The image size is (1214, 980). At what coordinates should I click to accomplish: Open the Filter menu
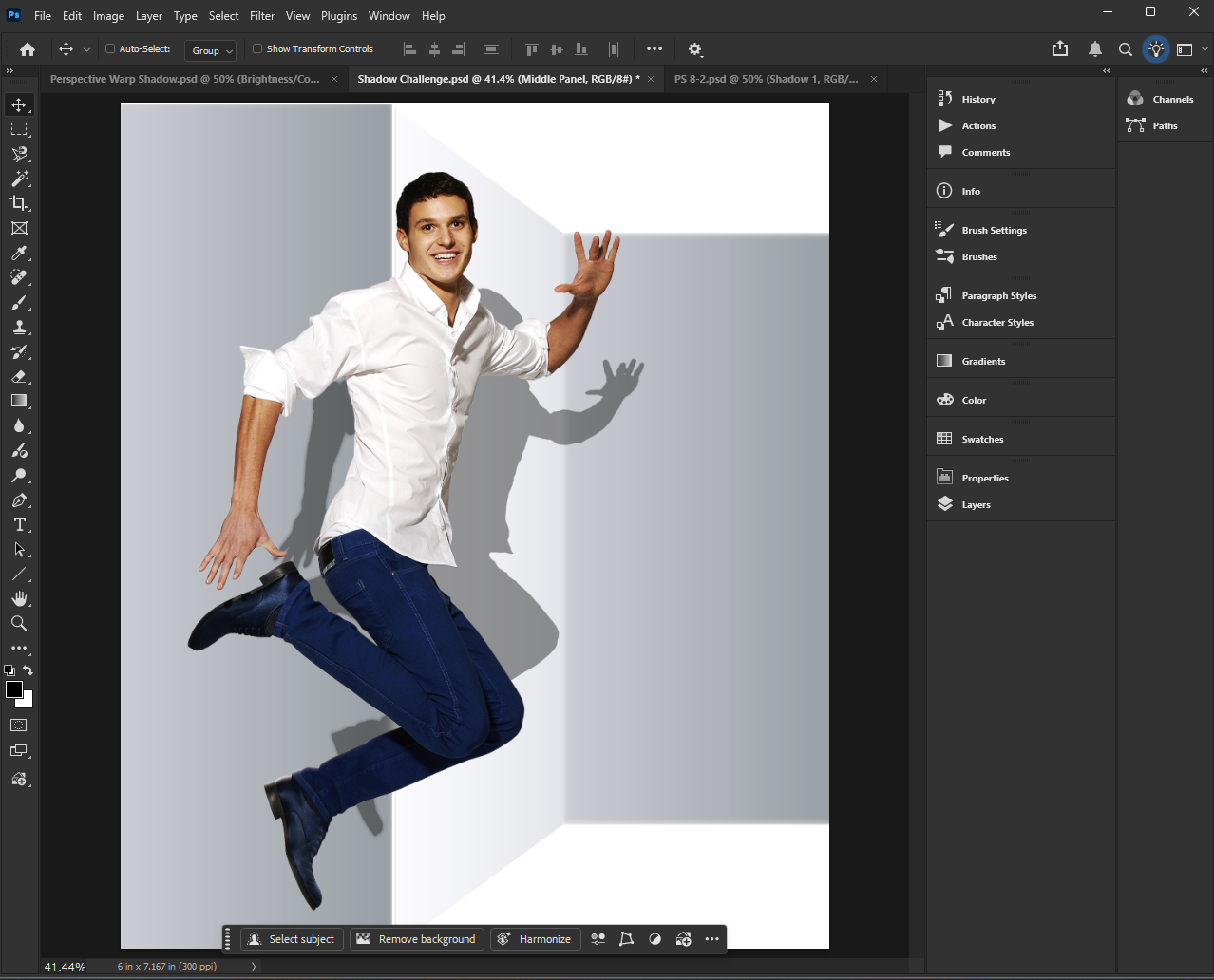pos(262,15)
